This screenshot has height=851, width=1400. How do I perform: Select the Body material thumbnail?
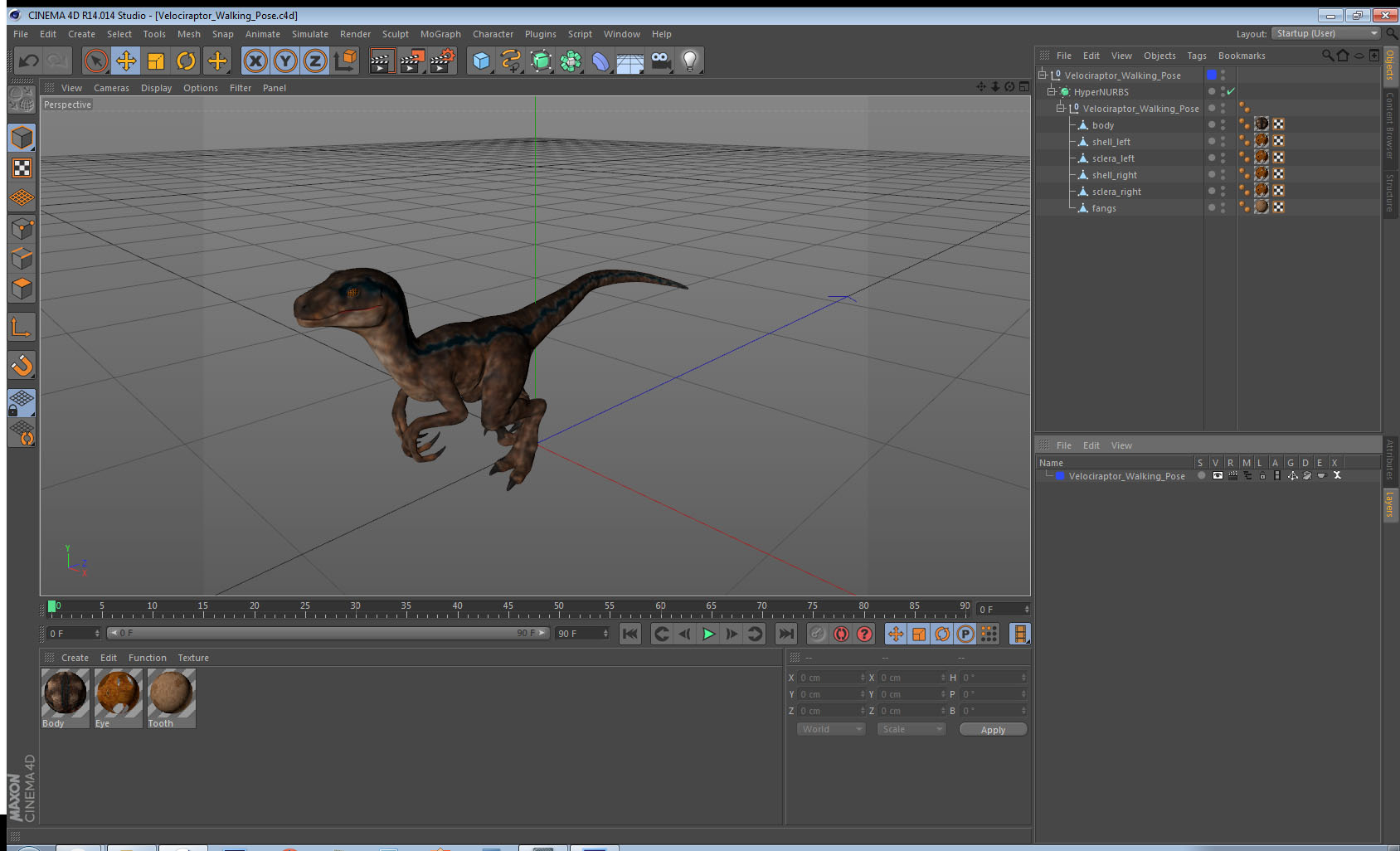coord(65,698)
